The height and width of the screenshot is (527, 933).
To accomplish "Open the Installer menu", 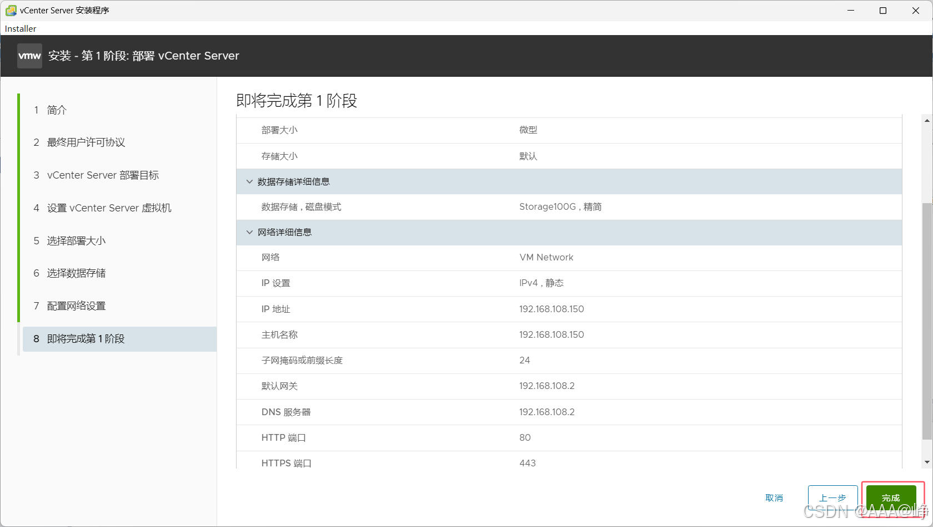I will point(20,29).
